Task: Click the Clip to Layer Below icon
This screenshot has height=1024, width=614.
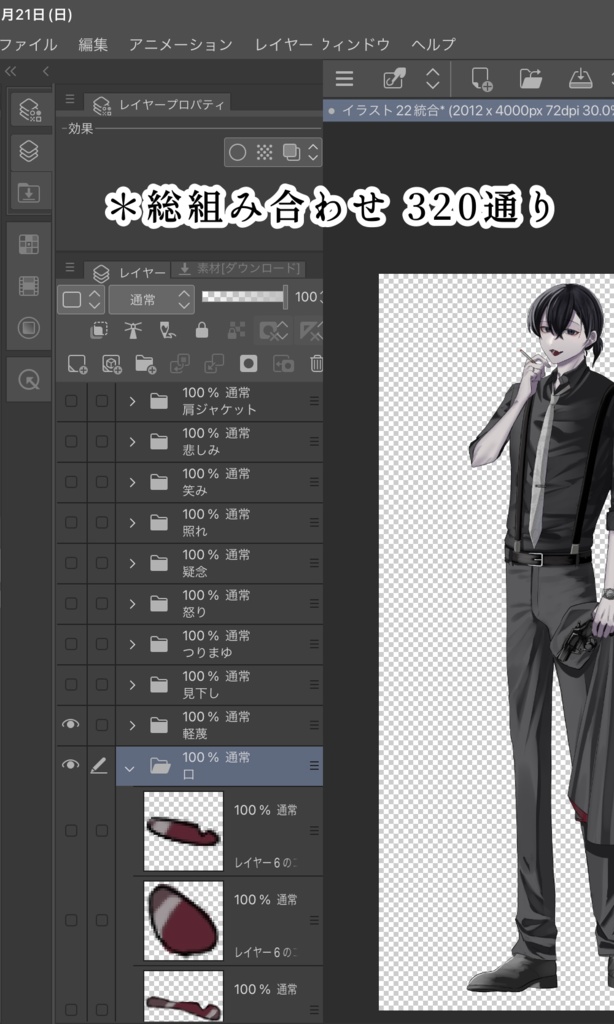Action: pos(99,331)
